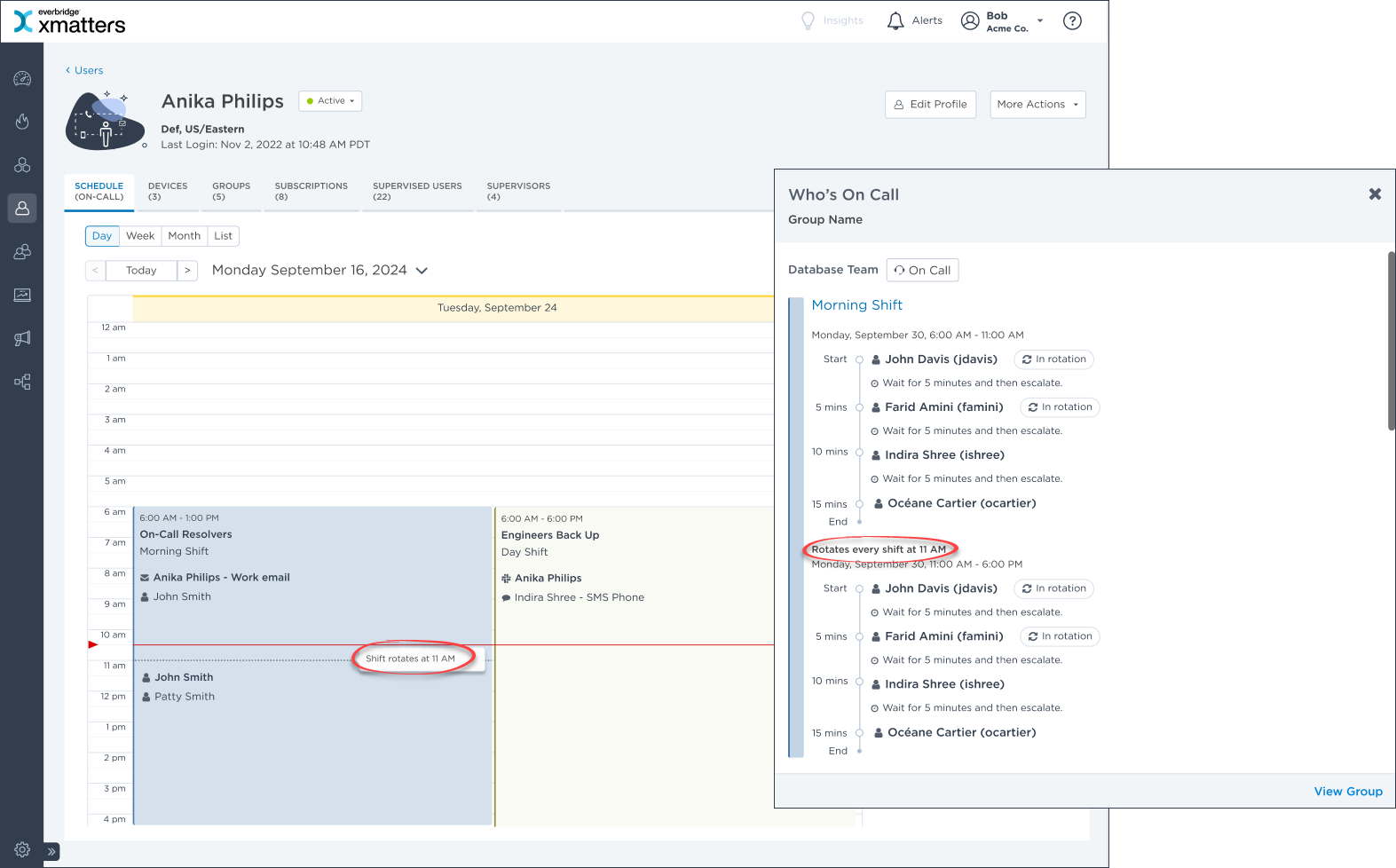This screenshot has width=1396, height=868.
Task: Click Indira Shree - SMS Phone entry
Action: (572, 597)
